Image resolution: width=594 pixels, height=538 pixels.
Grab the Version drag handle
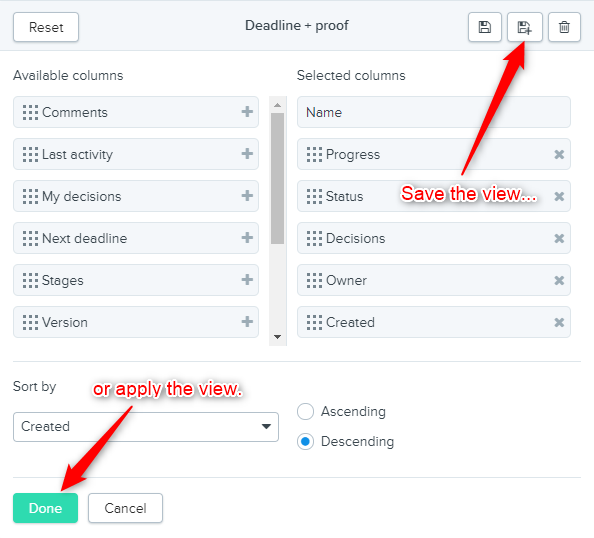(30, 323)
